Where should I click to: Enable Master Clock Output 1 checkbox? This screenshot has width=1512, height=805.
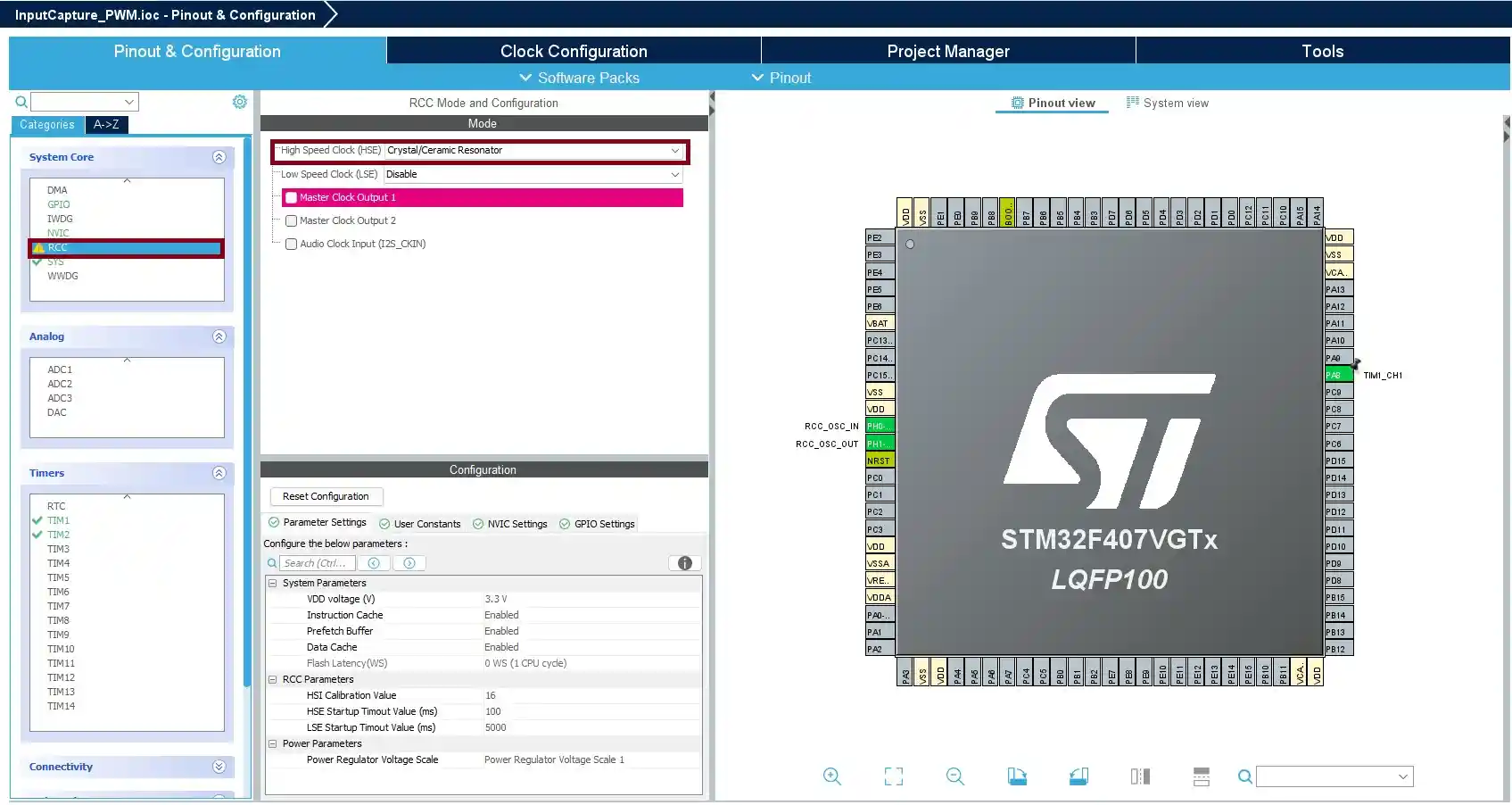291,197
